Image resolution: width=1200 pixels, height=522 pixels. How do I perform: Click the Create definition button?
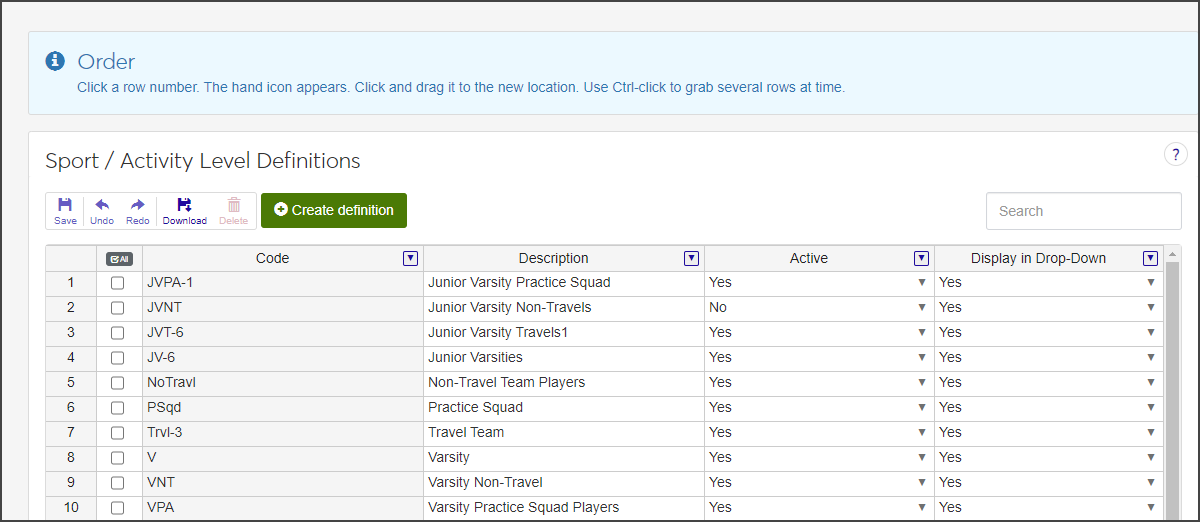coord(334,210)
